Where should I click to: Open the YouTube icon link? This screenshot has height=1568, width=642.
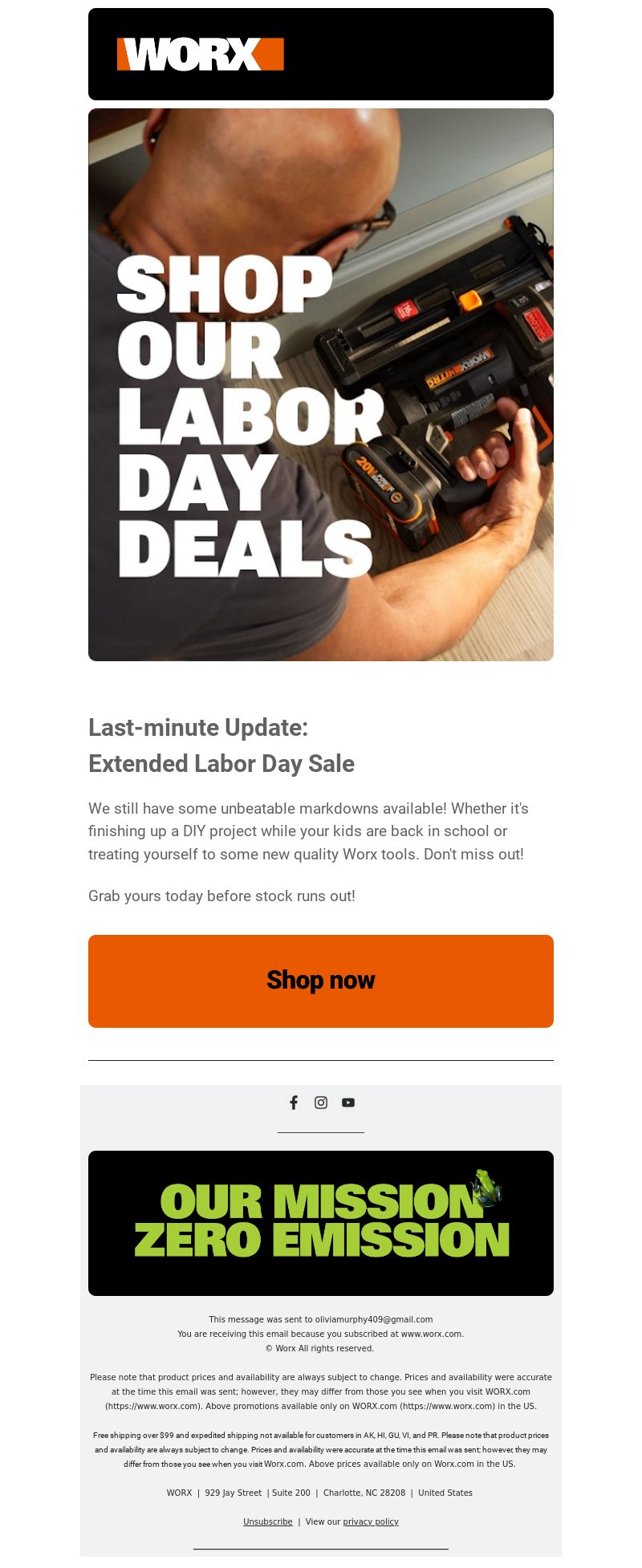pyautogui.click(x=348, y=1103)
